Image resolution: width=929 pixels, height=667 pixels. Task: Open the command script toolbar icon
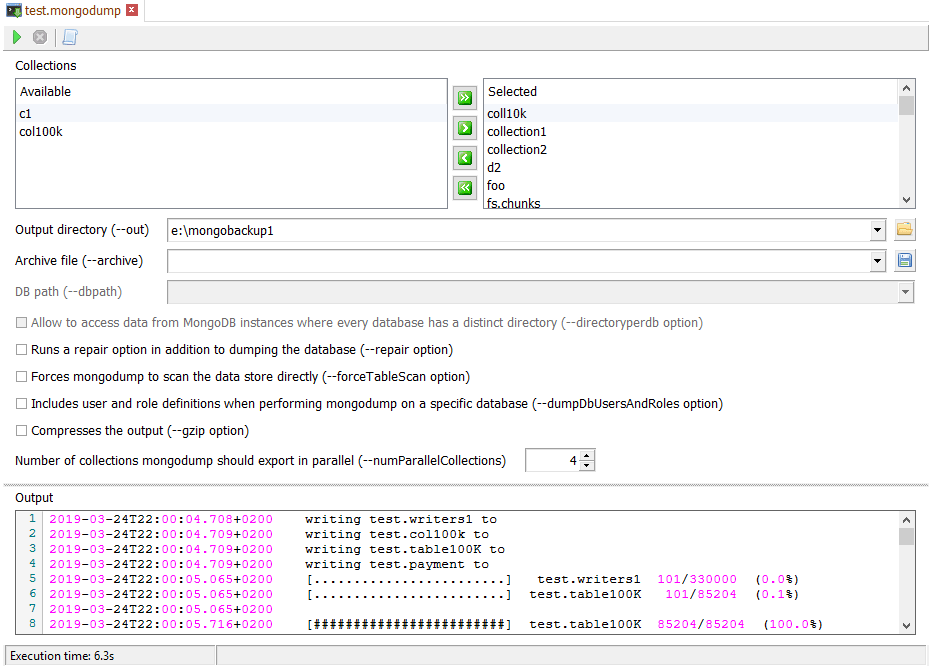click(x=69, y=37)
